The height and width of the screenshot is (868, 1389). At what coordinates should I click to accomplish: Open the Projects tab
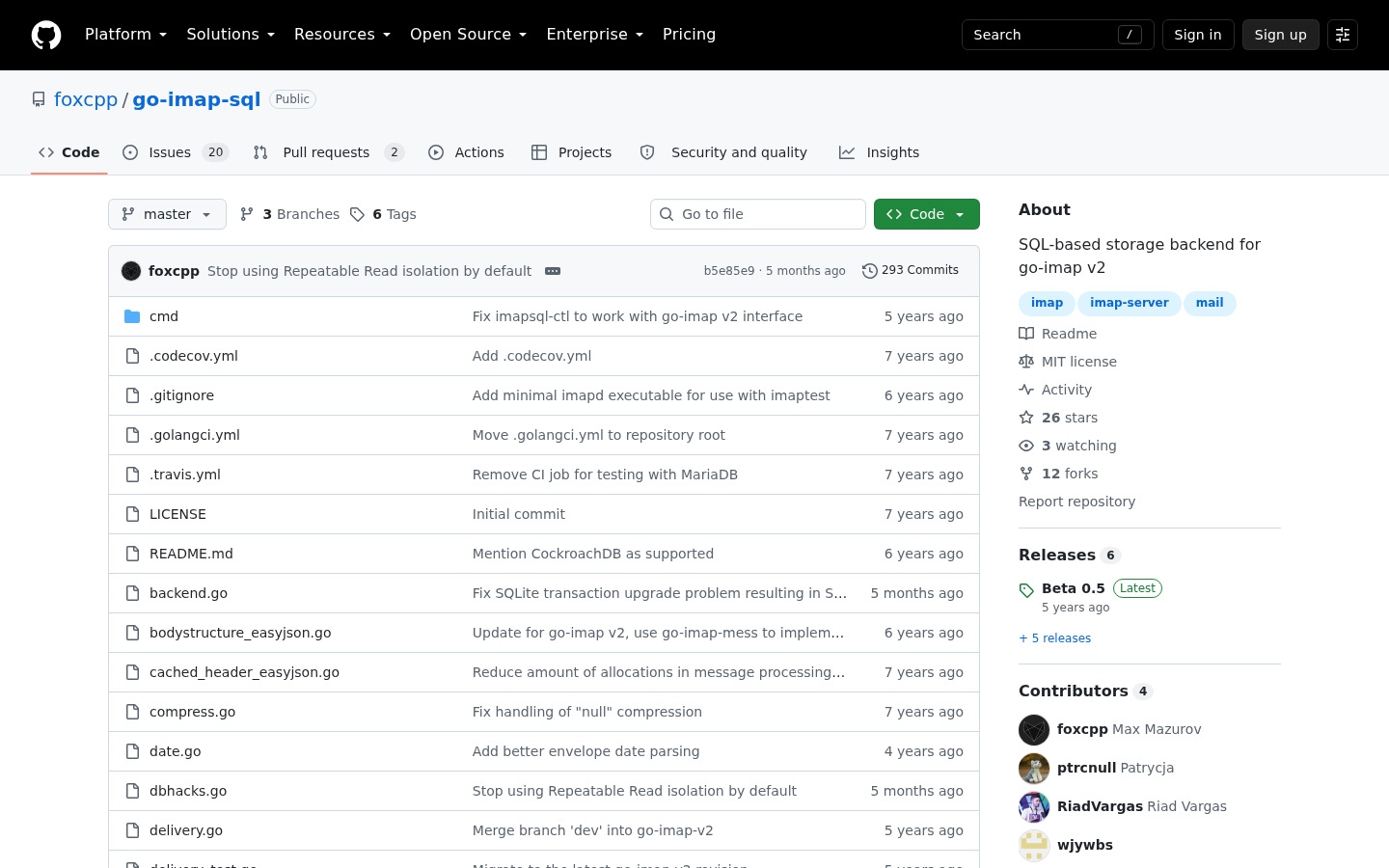[572, 152]
